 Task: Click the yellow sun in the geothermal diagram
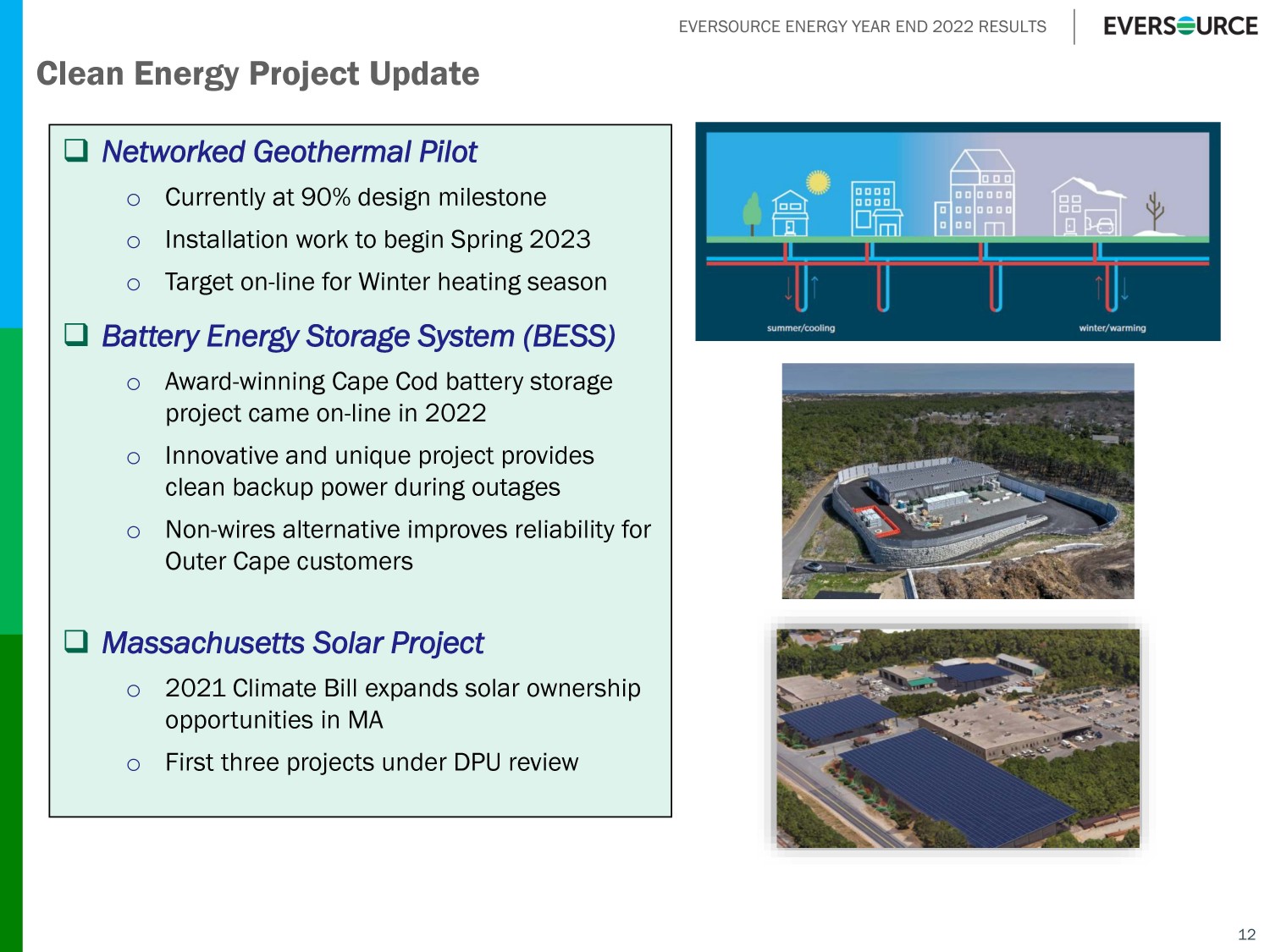(x=818, y=182)
